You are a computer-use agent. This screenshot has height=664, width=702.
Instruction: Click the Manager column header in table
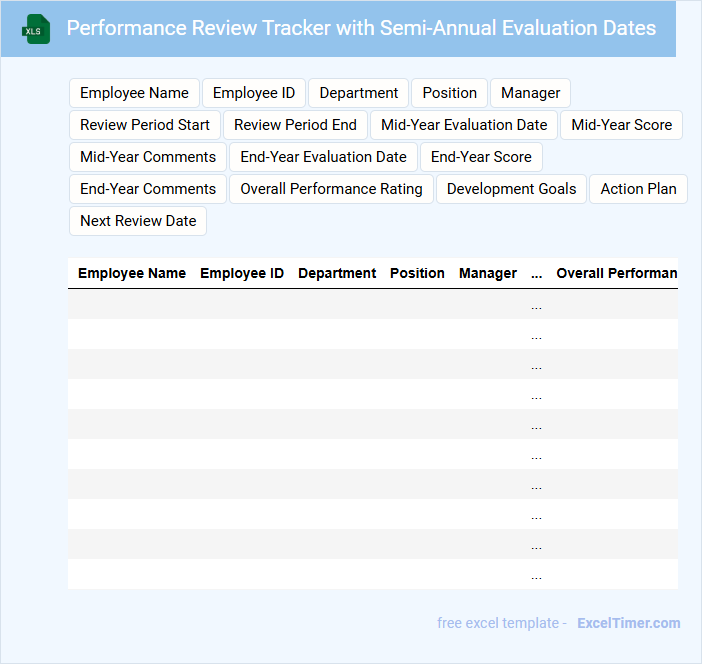point(488,273)
